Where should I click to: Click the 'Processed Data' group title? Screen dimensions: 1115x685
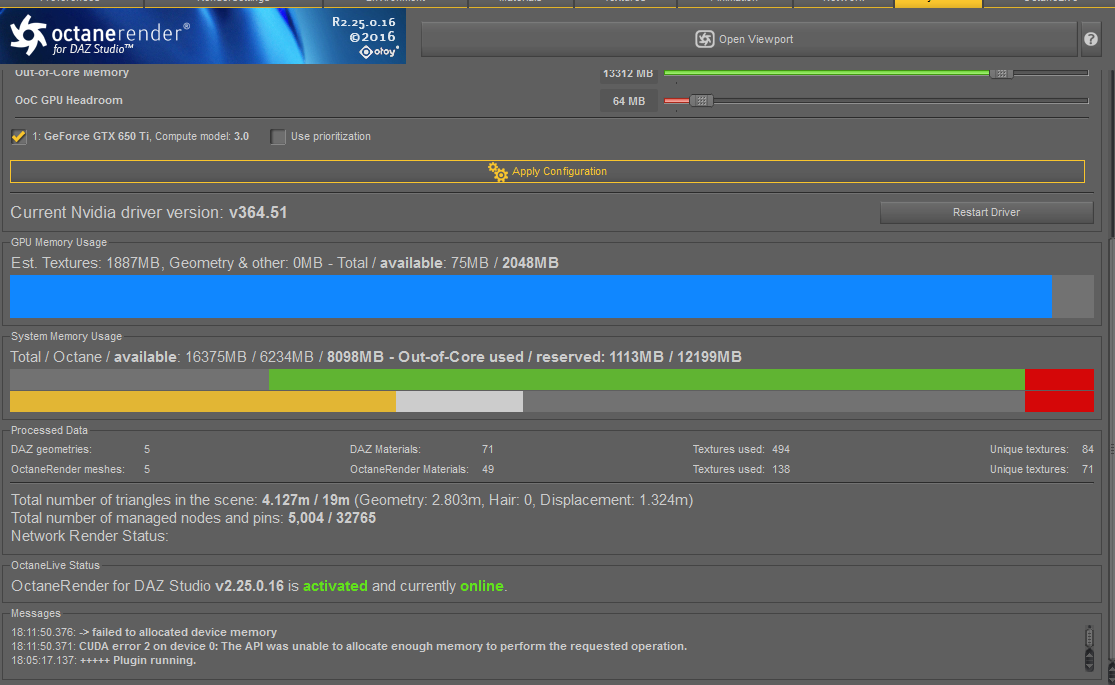click(49, 430)
